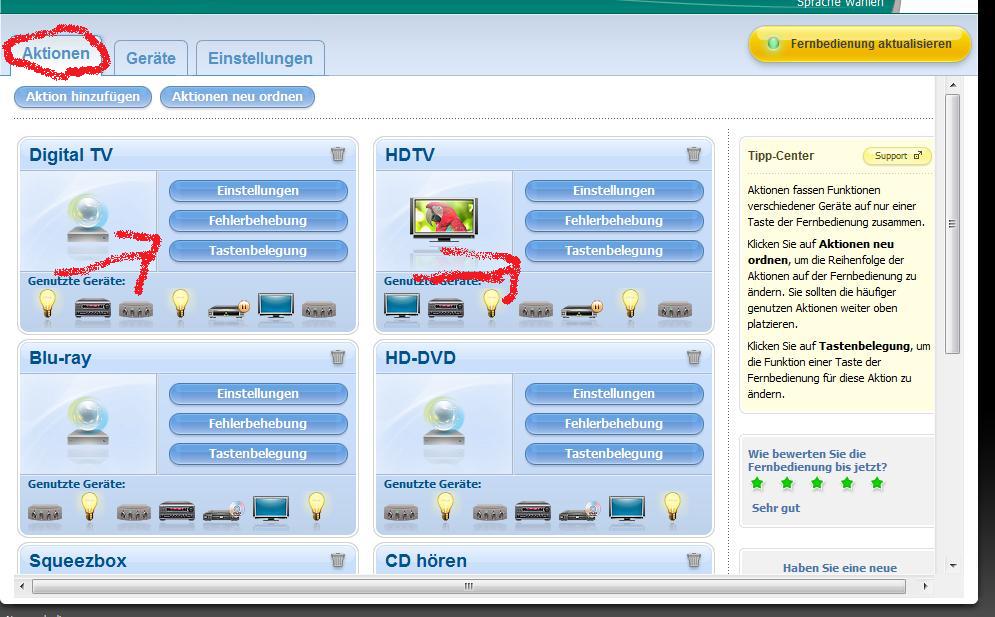Click trash icon next to CD hören
The width and height of the screenshot is (995, 617).
(x=694, y=560)
